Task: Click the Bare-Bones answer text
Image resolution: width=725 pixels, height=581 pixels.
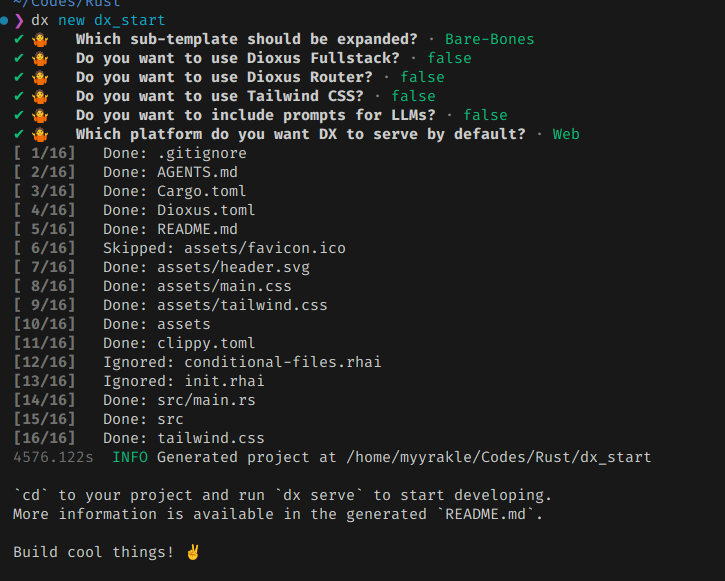Action: tap(490, 39)
